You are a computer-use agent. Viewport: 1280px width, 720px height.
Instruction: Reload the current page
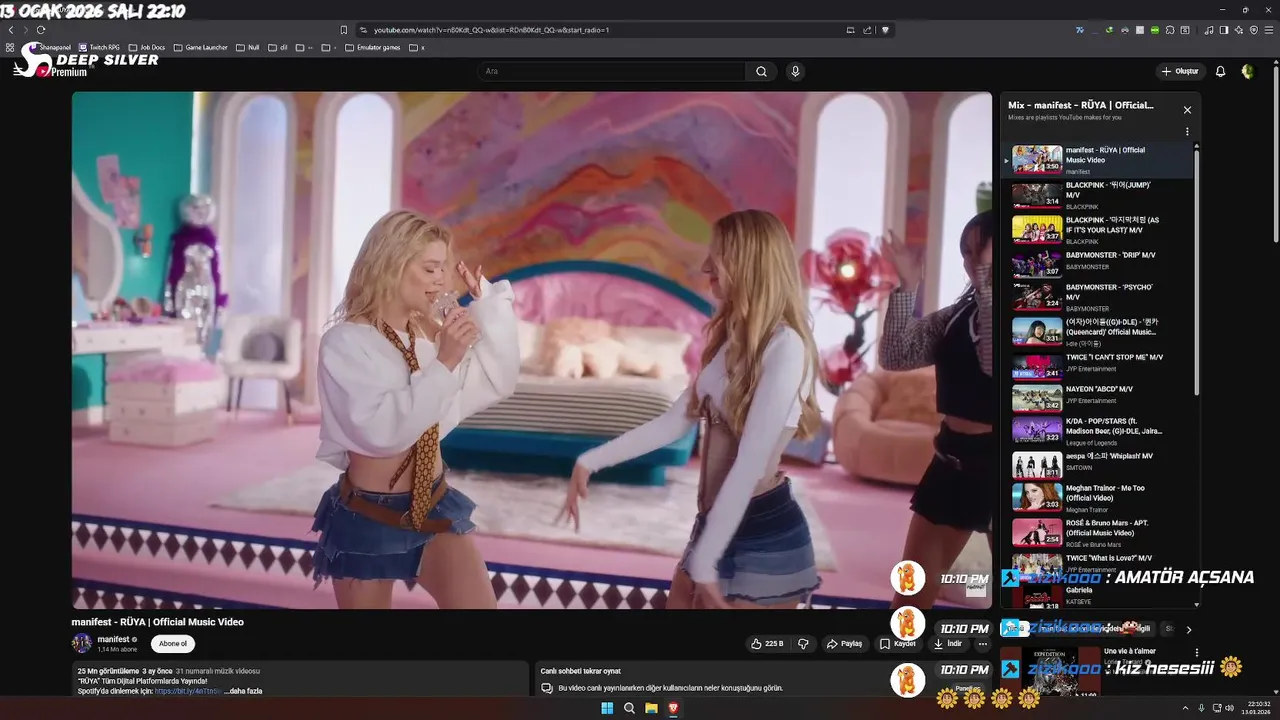point(41,30)
